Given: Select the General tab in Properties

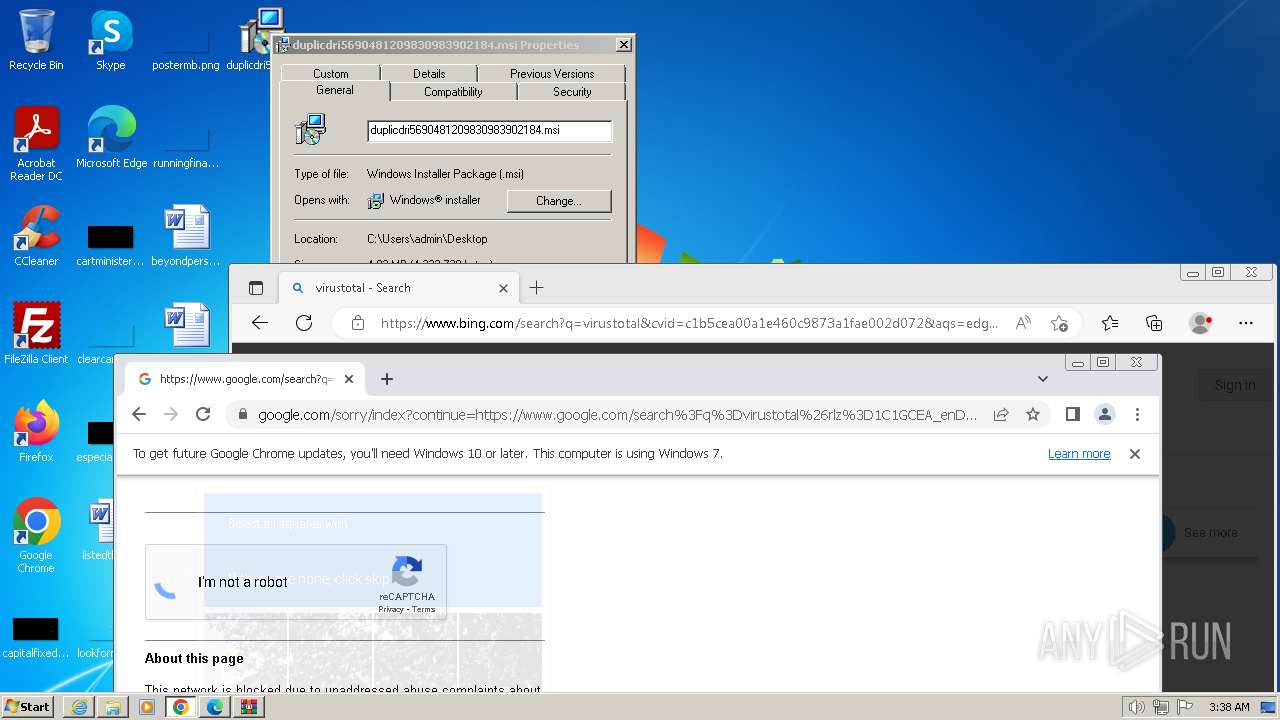Looking at the screenshot, I should (334, 90).
